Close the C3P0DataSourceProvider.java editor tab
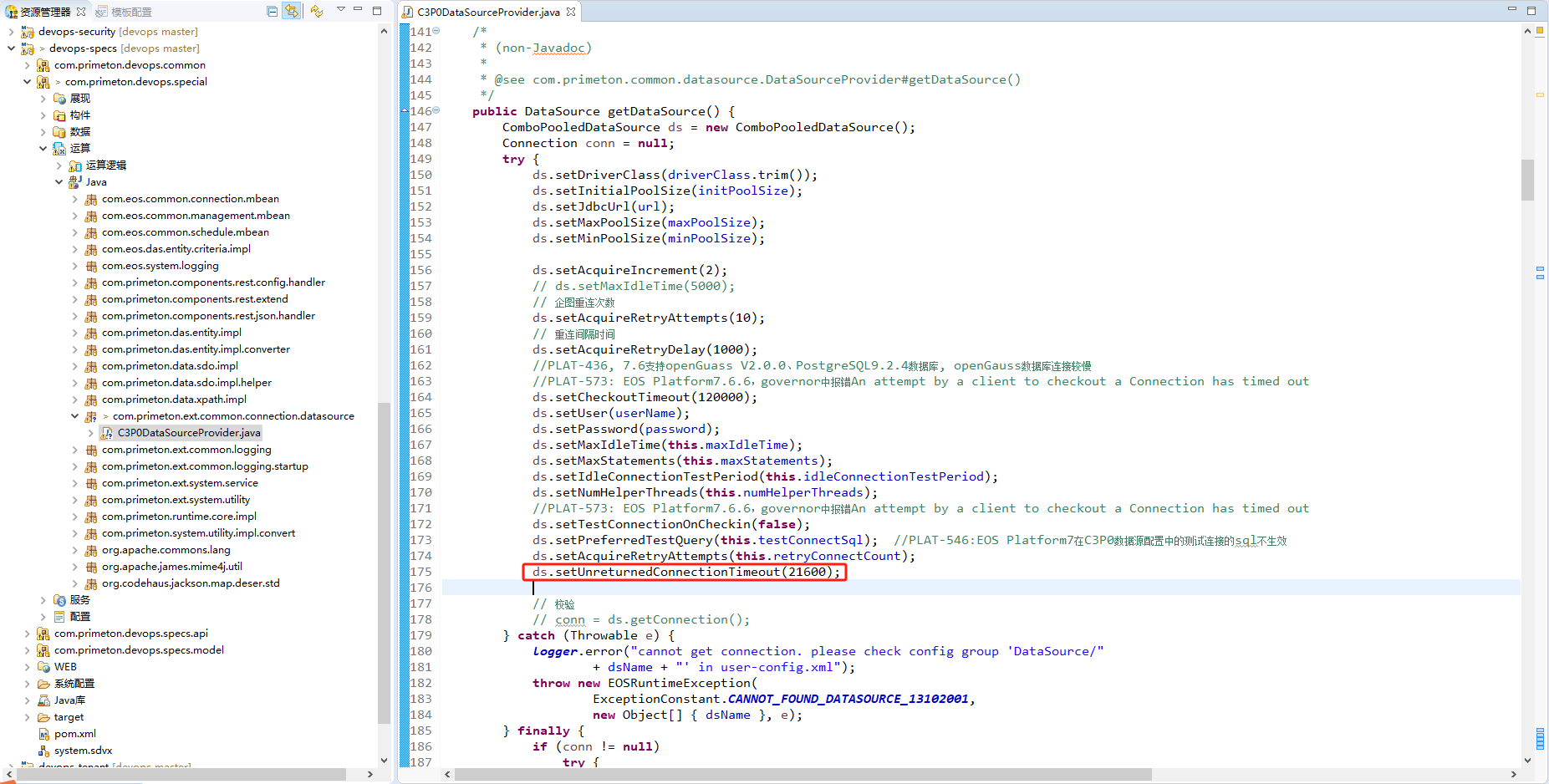The height and width of the screenshot is (784, 1549). click(571, 12)
